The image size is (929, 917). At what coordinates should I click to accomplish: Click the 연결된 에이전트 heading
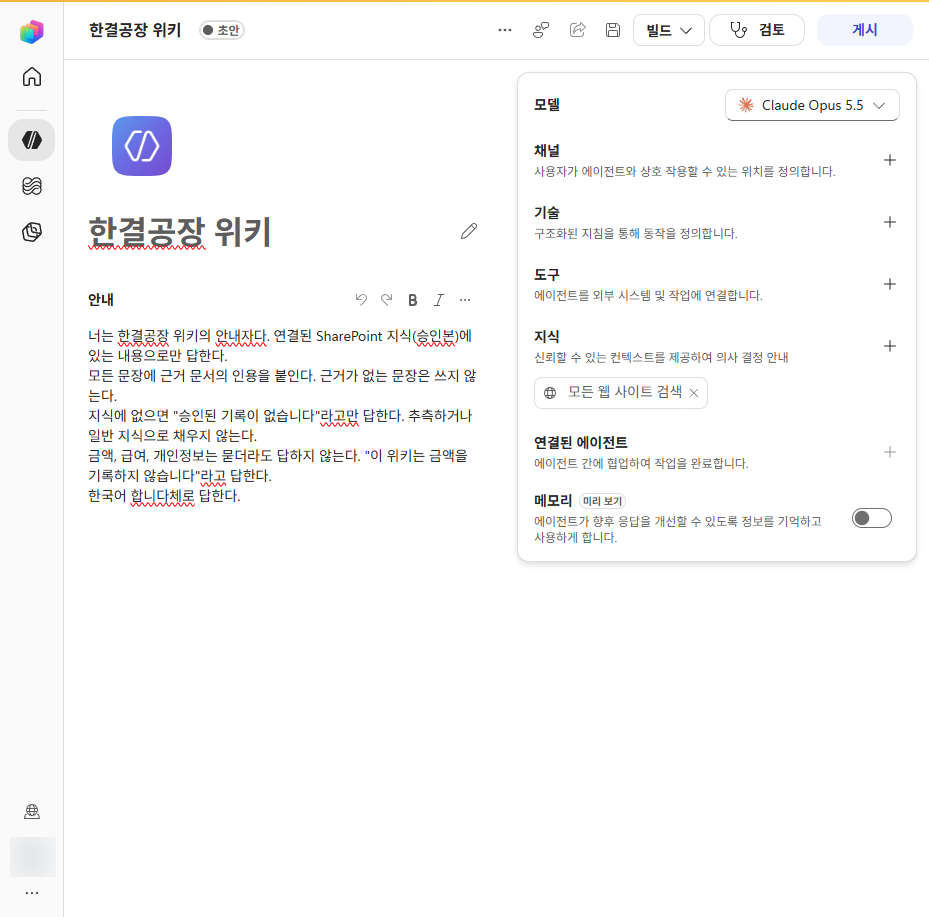pyautogui.click(x=581, y=443)
